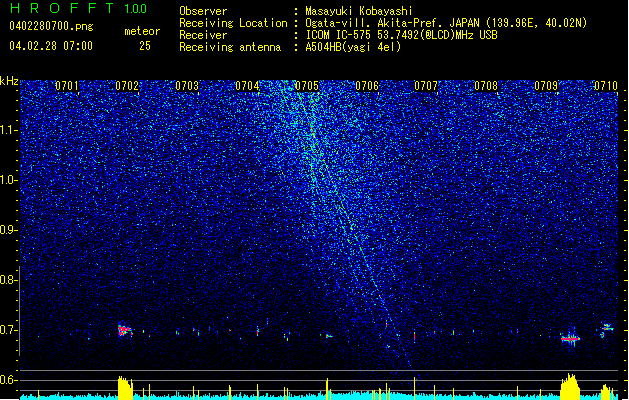This screenshot has height=400, width=629.
Task: Click the kHz axis unit label
Action: pyautogui.click(x=9, y=81)
